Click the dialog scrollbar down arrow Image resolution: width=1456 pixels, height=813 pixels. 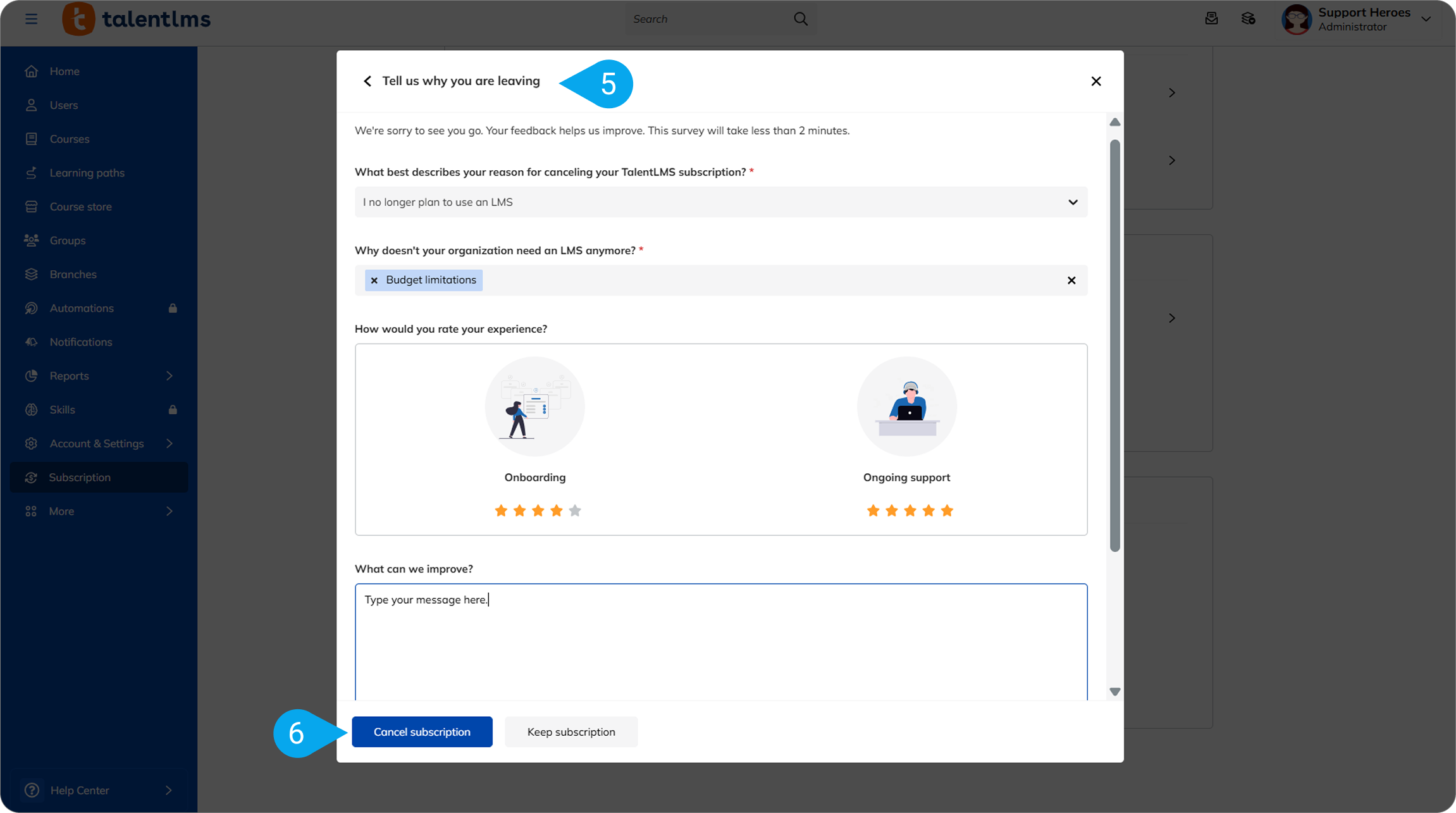pos(1114,692)
